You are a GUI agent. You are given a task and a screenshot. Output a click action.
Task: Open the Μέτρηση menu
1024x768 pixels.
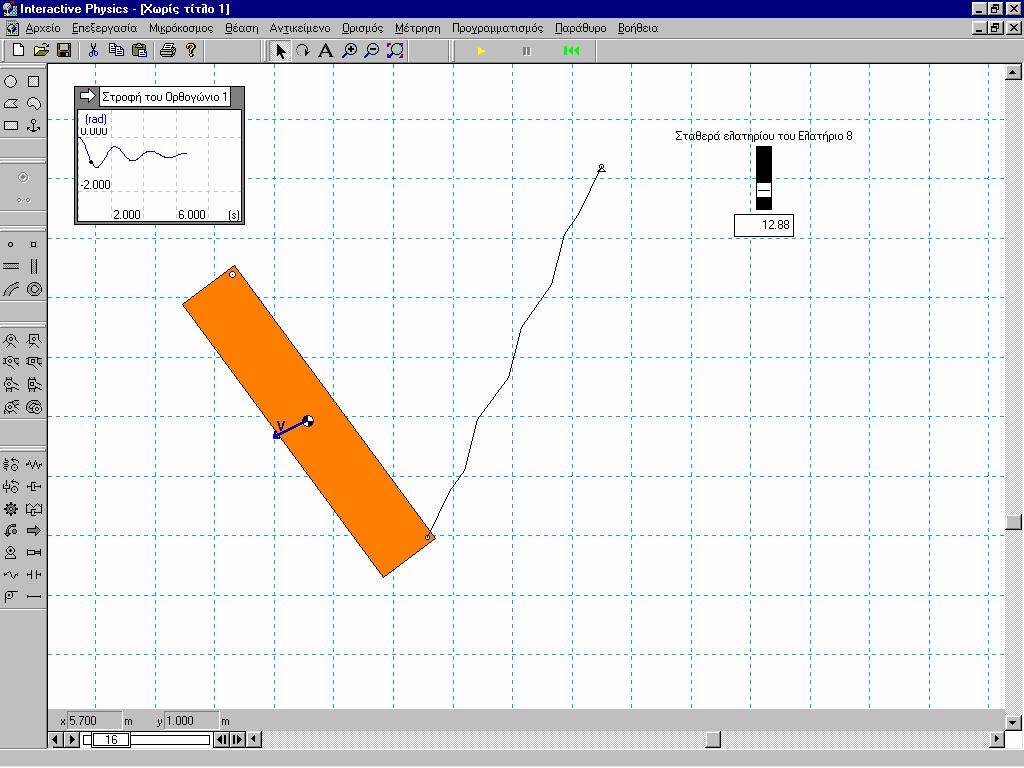click(x=417, y=28)
